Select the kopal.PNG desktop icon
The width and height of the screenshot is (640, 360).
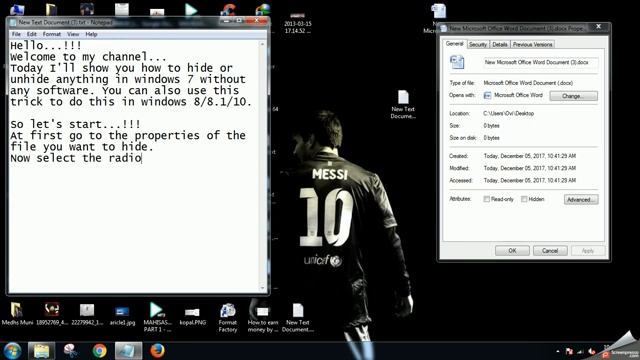pos(192,315)
